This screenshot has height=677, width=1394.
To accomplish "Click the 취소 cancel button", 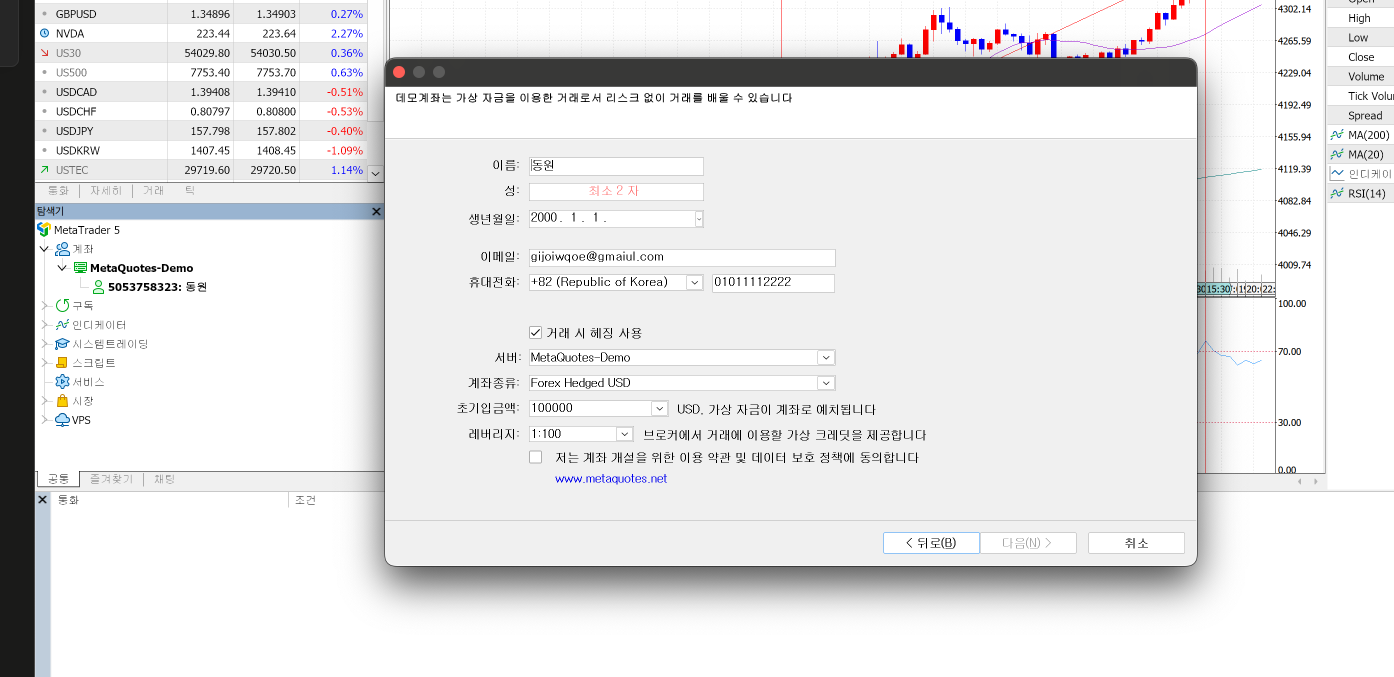I will (1136, 543).
